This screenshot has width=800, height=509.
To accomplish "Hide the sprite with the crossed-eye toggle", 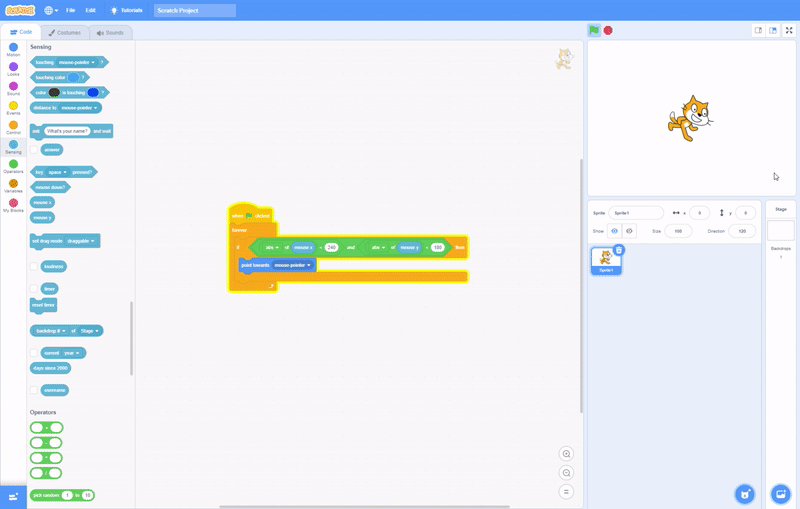I will pyautogui.click(x=629, y=231).
